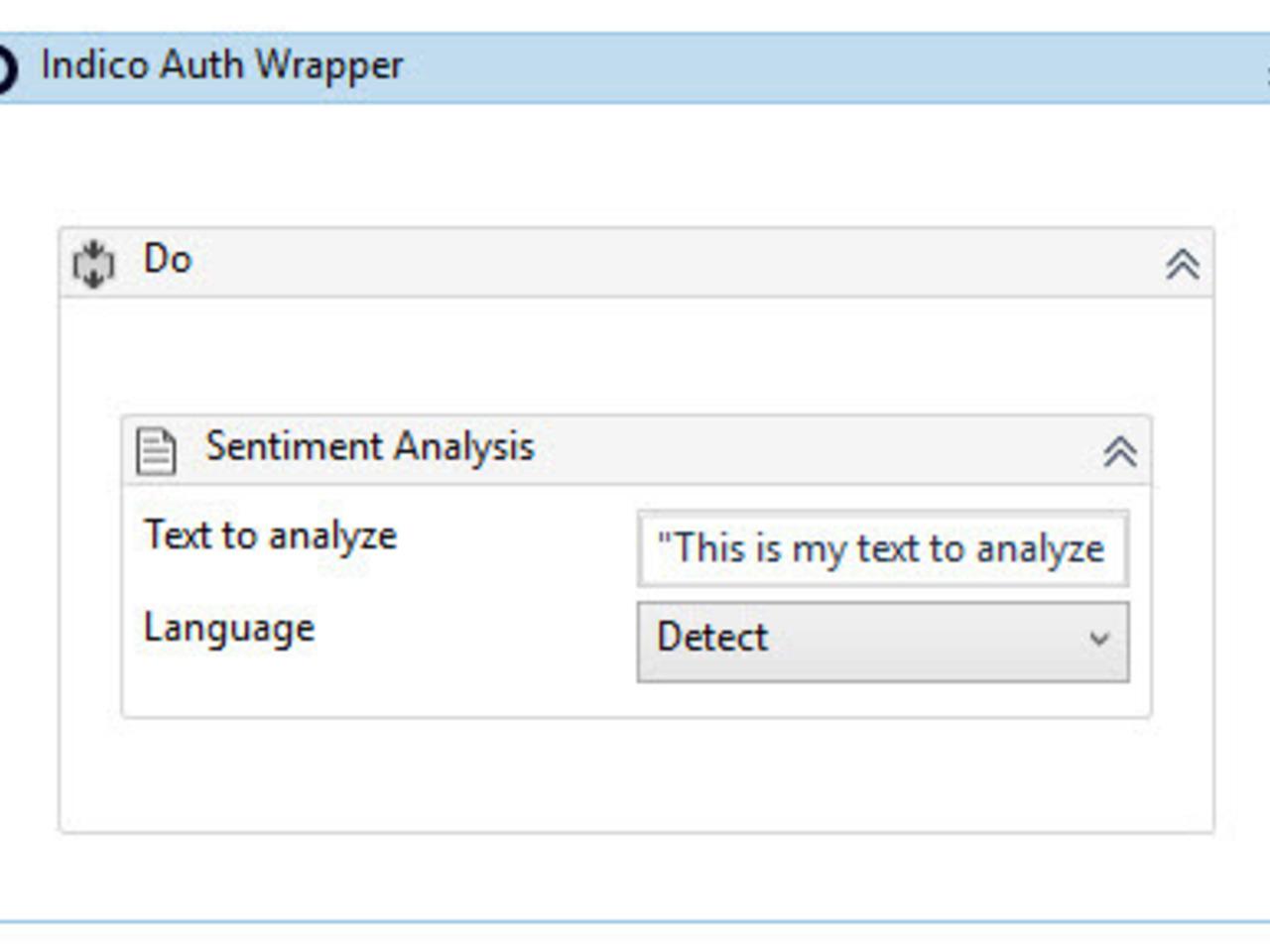Viewport: 1270px width, 952px height.
Task: Collapse the Do sequence container
Action: point(1182,264)
